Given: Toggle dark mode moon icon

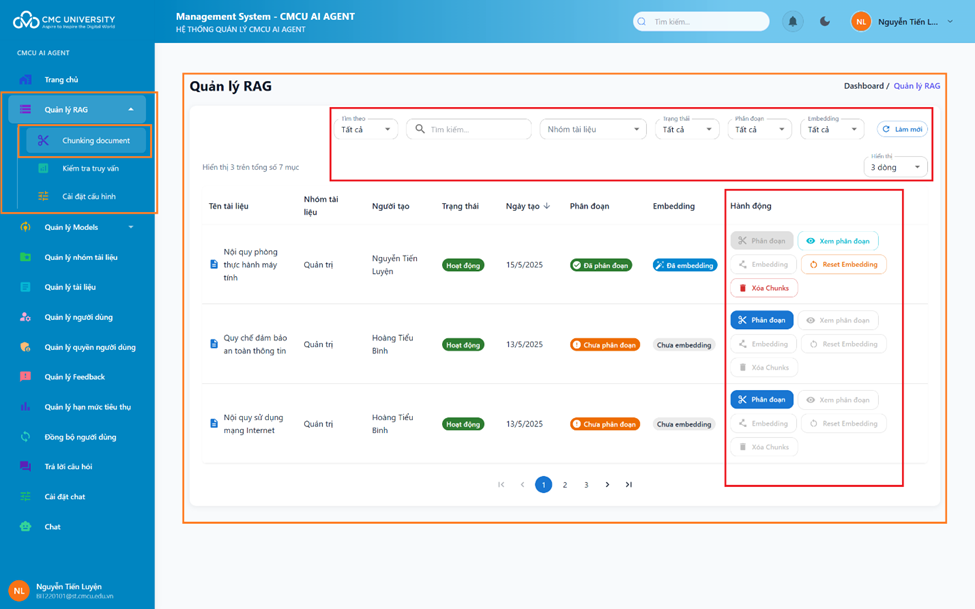Looking at the screenshot, I should [x=825, y=21].
